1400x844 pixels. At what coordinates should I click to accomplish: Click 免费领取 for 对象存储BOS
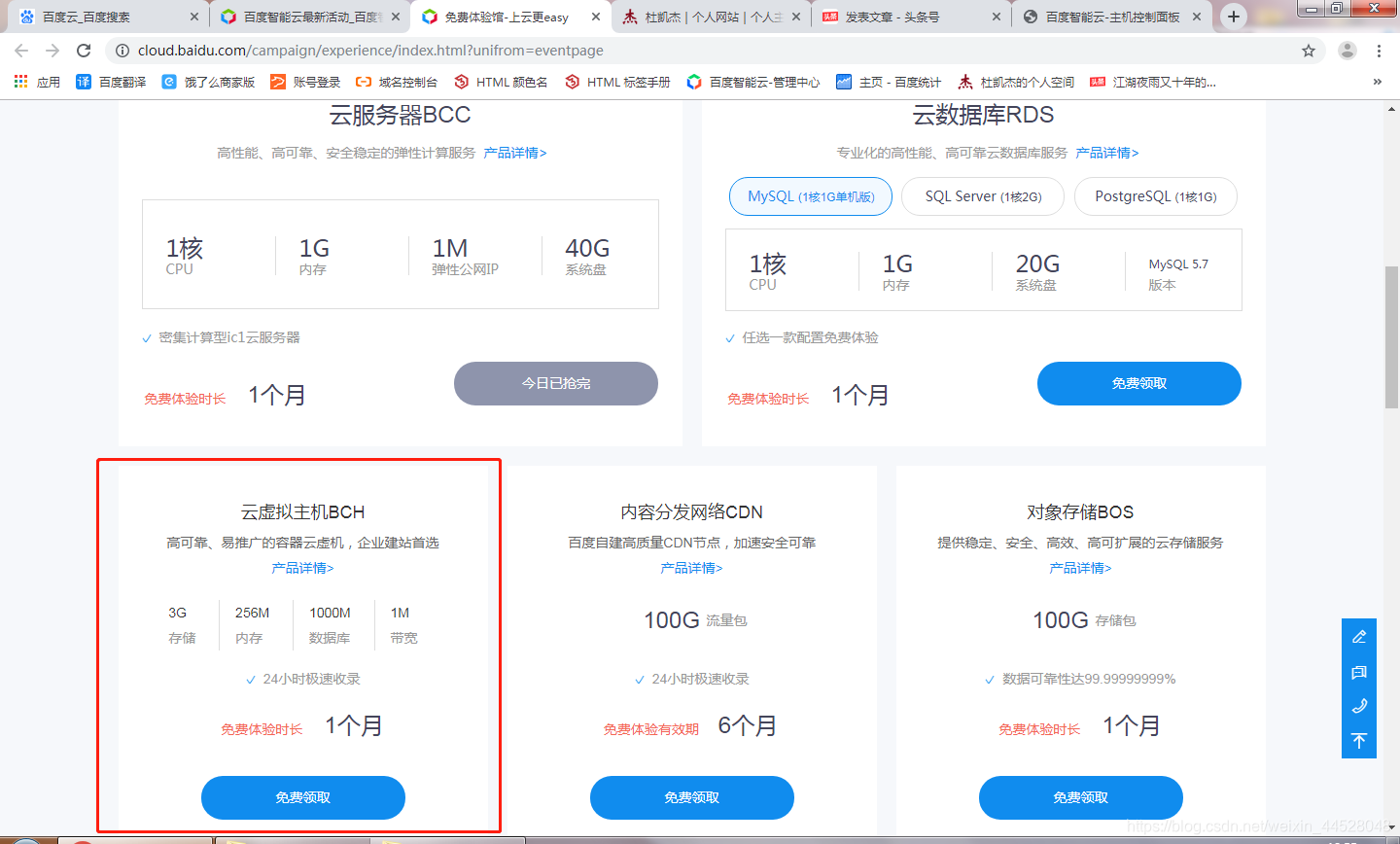[x=1081, y=797]
